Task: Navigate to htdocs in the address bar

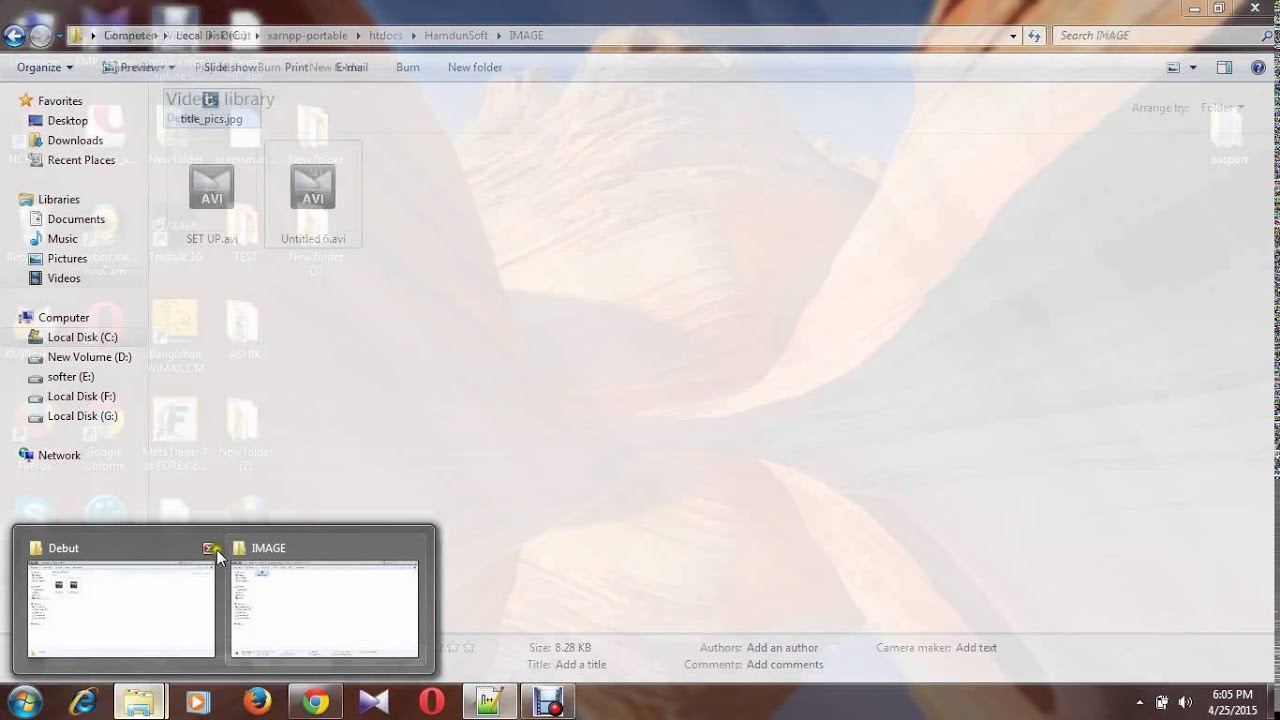Action: click(386, 35)
